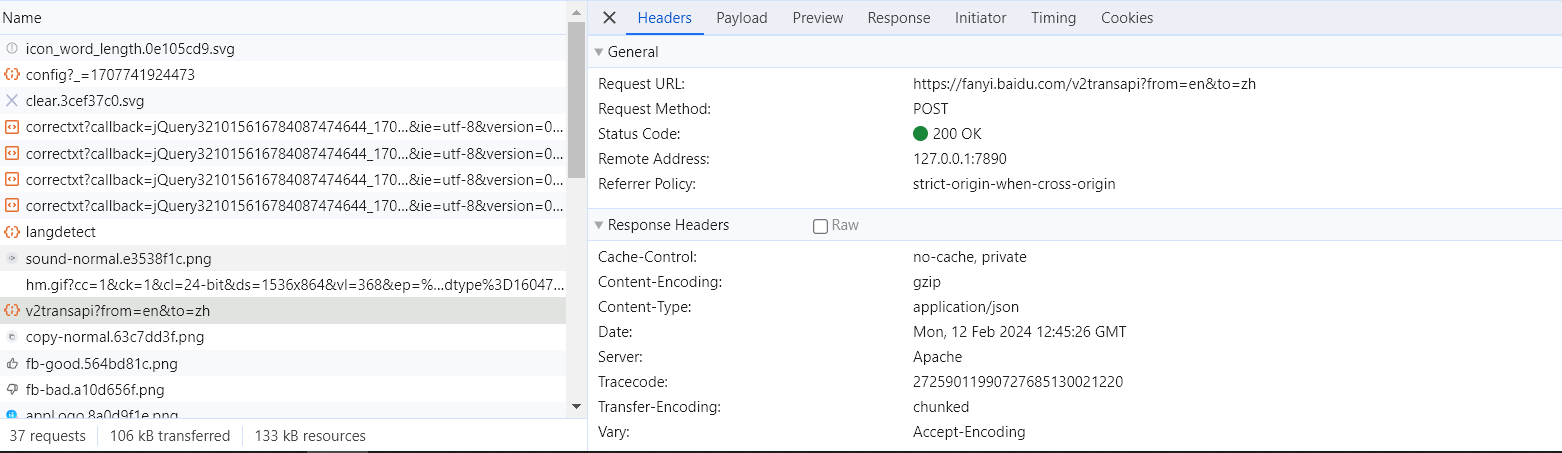
Task: Click the icon_word_length.0e105cd9.svg file icon
Action: (x=12, y=49)
